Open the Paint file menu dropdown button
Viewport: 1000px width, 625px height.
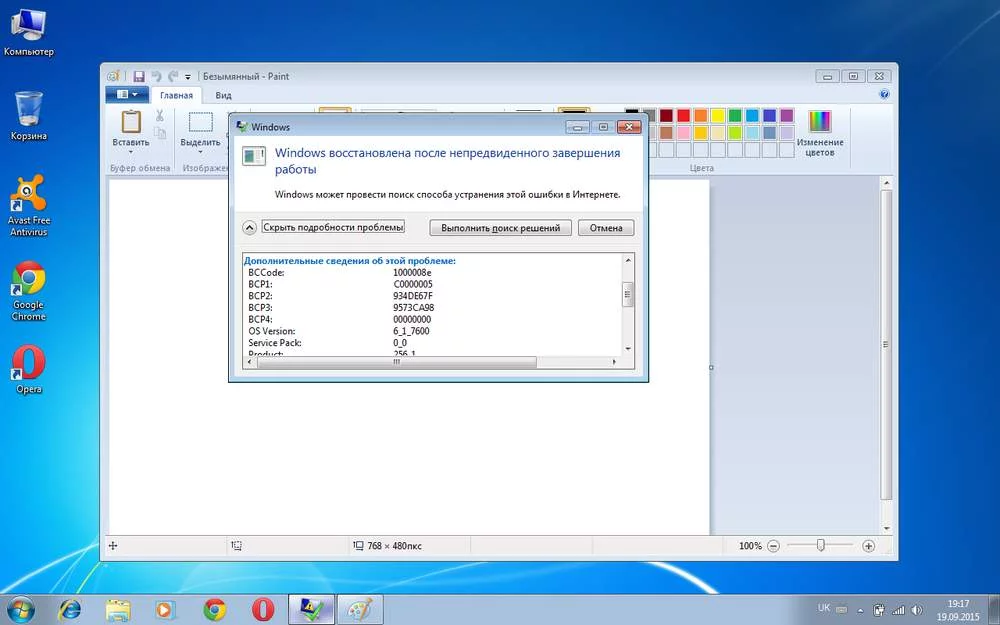click(127, 95)
